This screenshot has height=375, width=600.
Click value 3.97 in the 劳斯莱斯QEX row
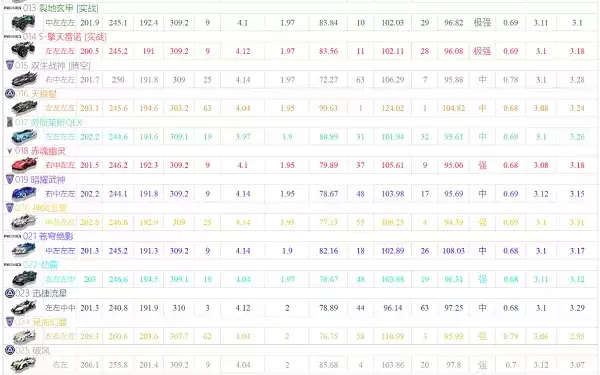coord(243,137)
